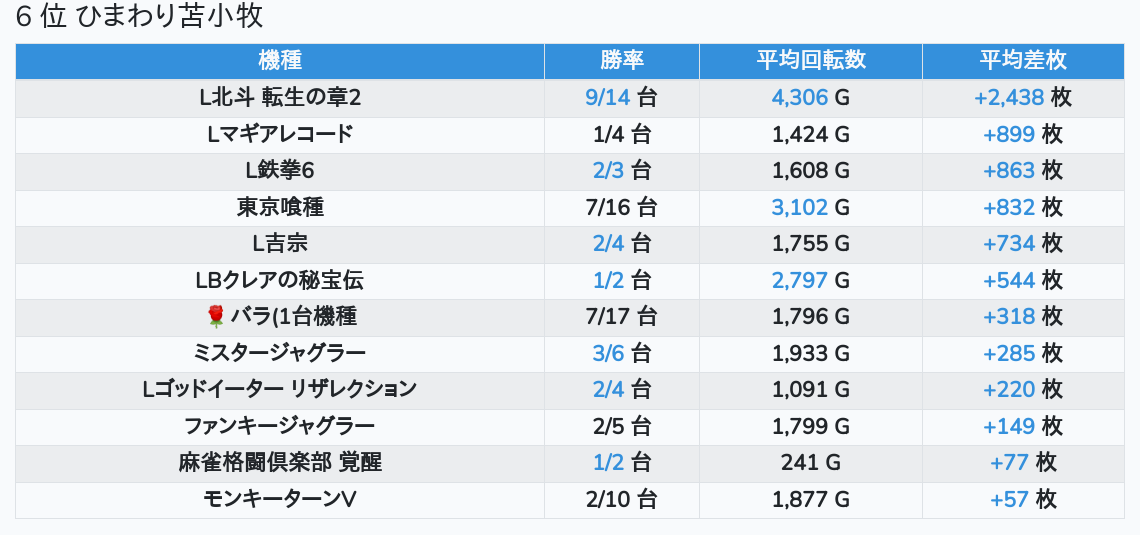Select the ファンキージャグラー row name
The height and width of the screenshot is (535, 1140).
pos(280,426)
